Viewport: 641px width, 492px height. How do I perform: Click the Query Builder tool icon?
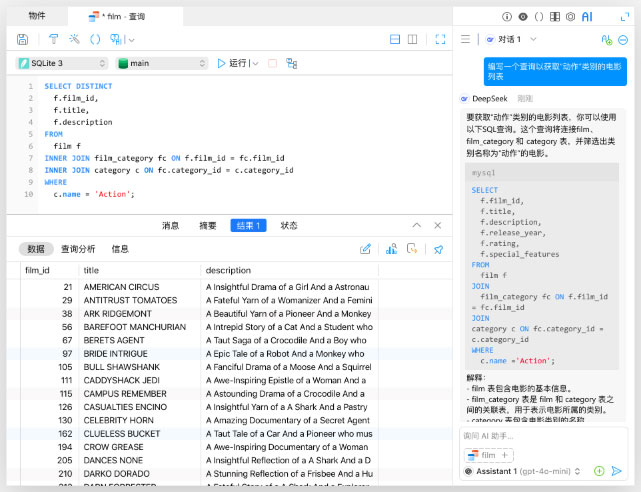pyautogui.click(x=54, y=39)
